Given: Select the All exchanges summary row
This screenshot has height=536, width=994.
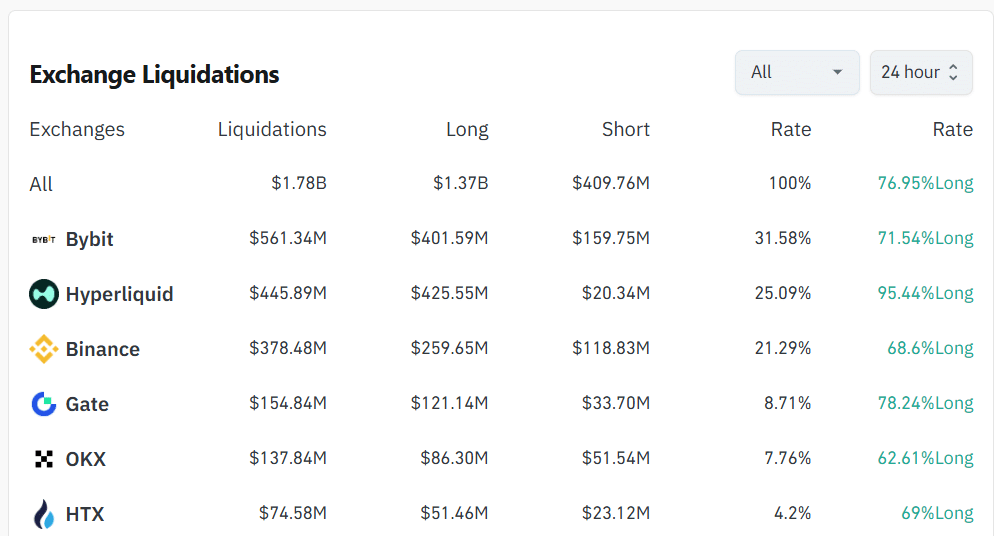Looking at the screenshot, I should click(x=41, y=184).
